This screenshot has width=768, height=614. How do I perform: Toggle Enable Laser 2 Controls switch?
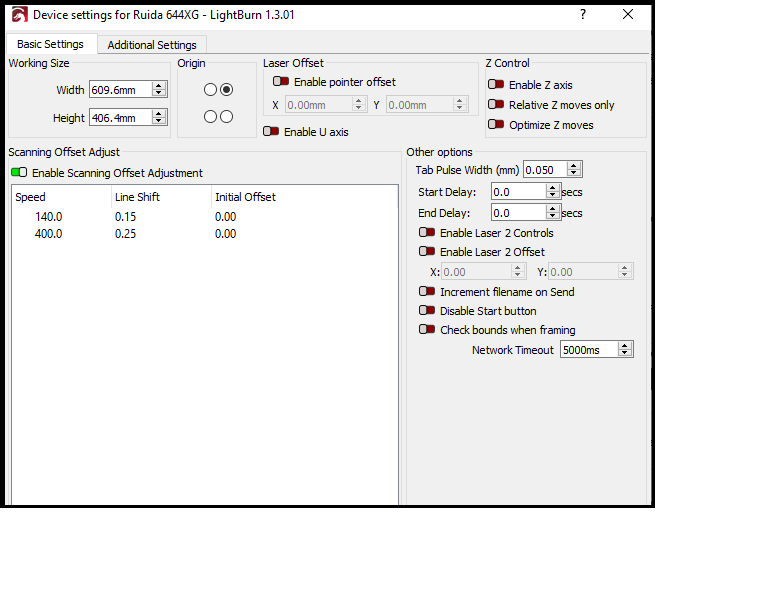pyautogui.click(x=427, y=232)
